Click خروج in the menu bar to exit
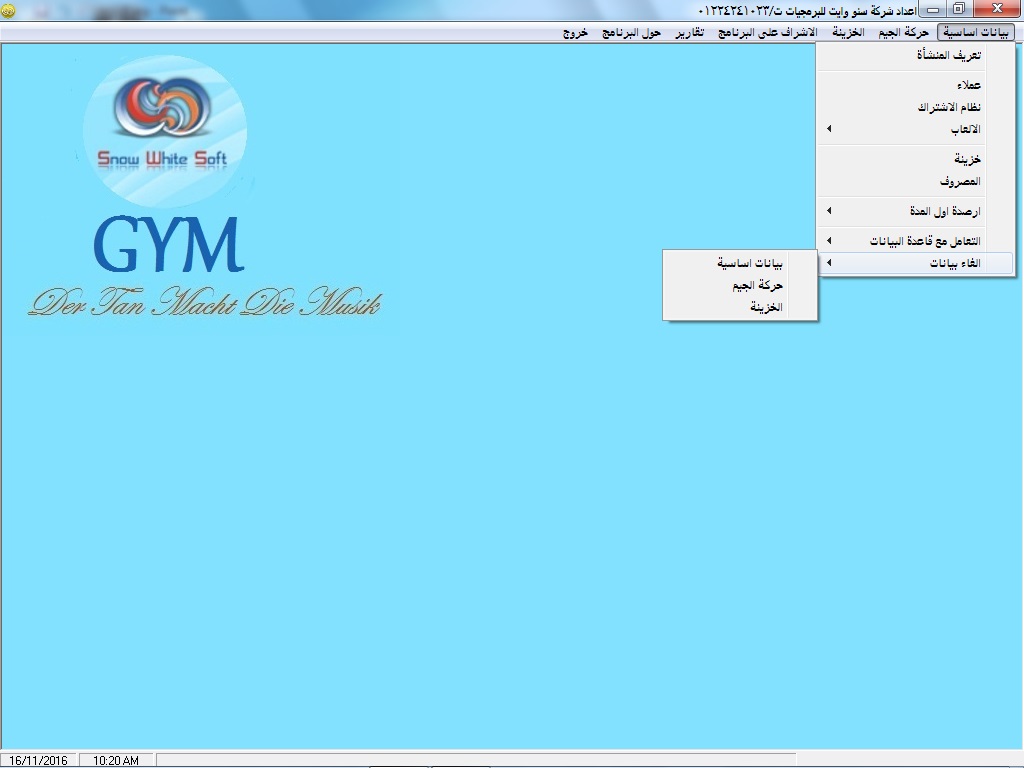Viewport: 1024px width, 768px height. 575,32
